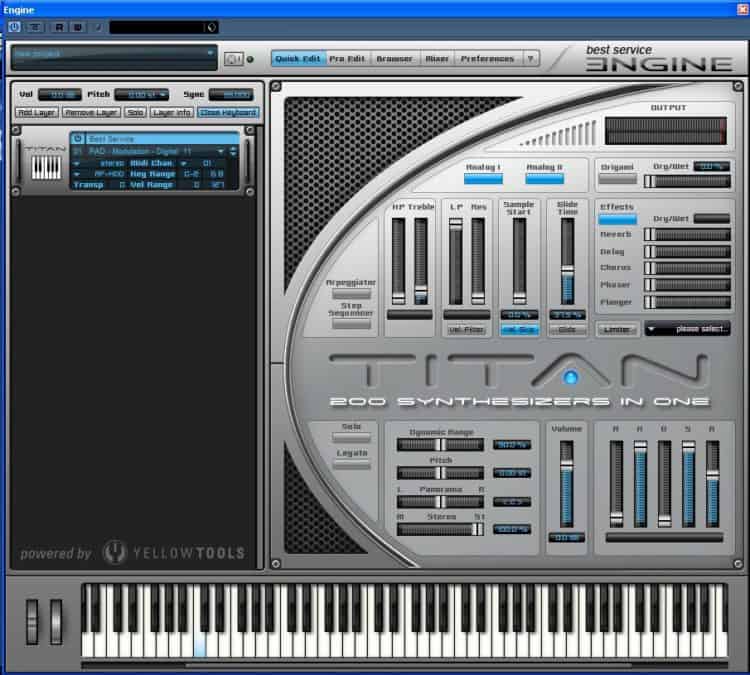Open the Pitch value dropdown
The width and height of the screenshot is (750, 675).
142,95
